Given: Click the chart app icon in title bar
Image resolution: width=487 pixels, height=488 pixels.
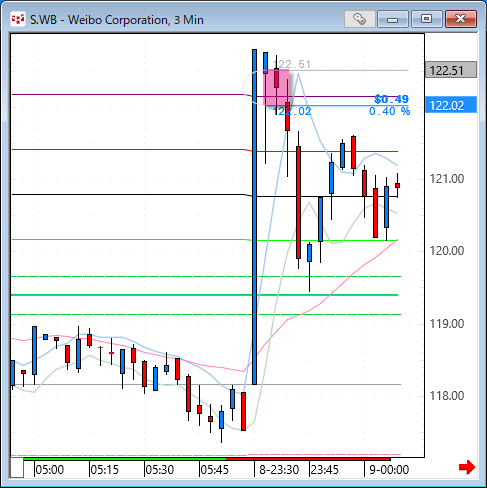Looking at the screenshot, I should tap(18, 19).
